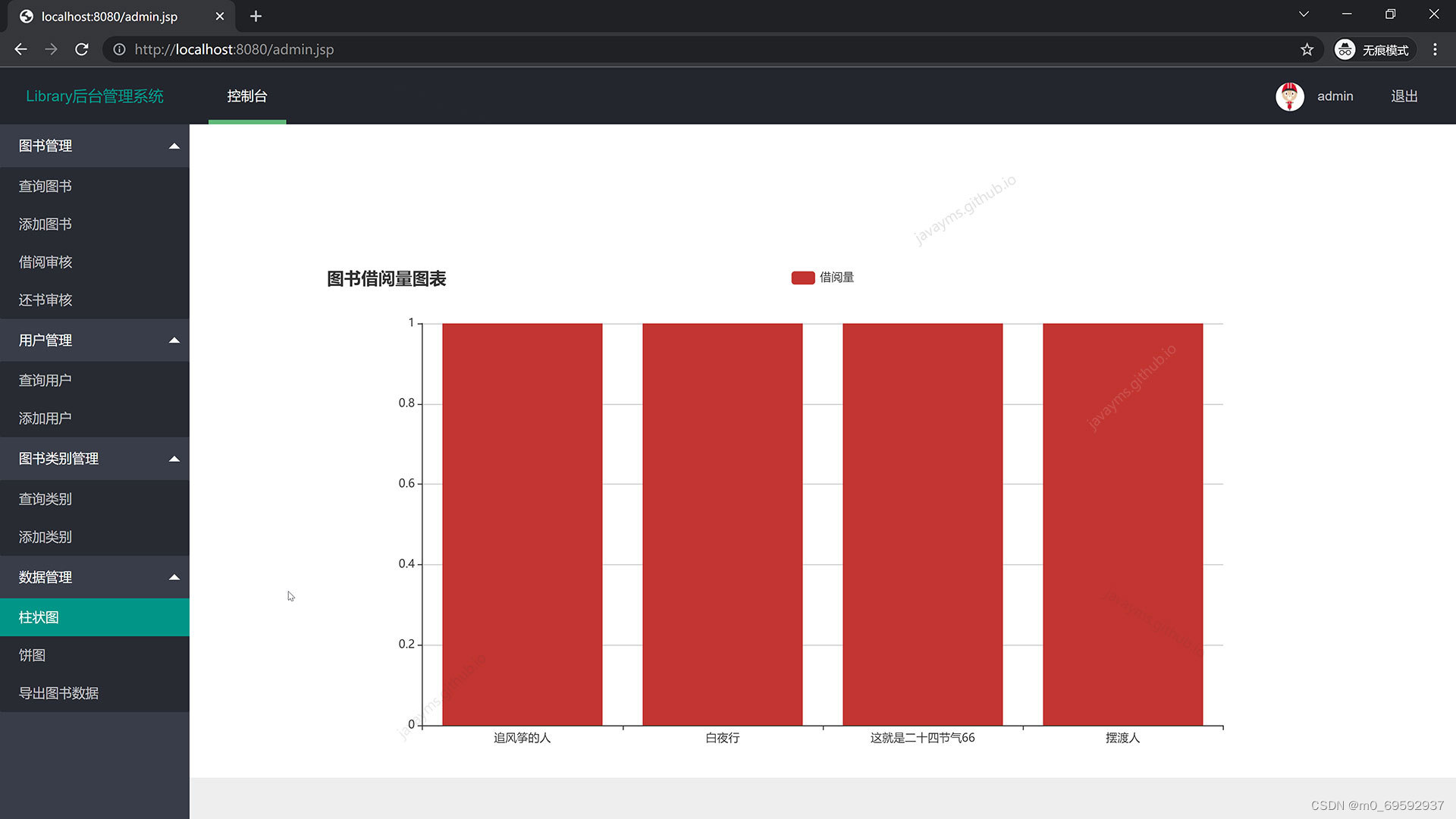1456x819 pixels.
Task: Click the incognito mode icon
Action: [x=1345, y=49]
